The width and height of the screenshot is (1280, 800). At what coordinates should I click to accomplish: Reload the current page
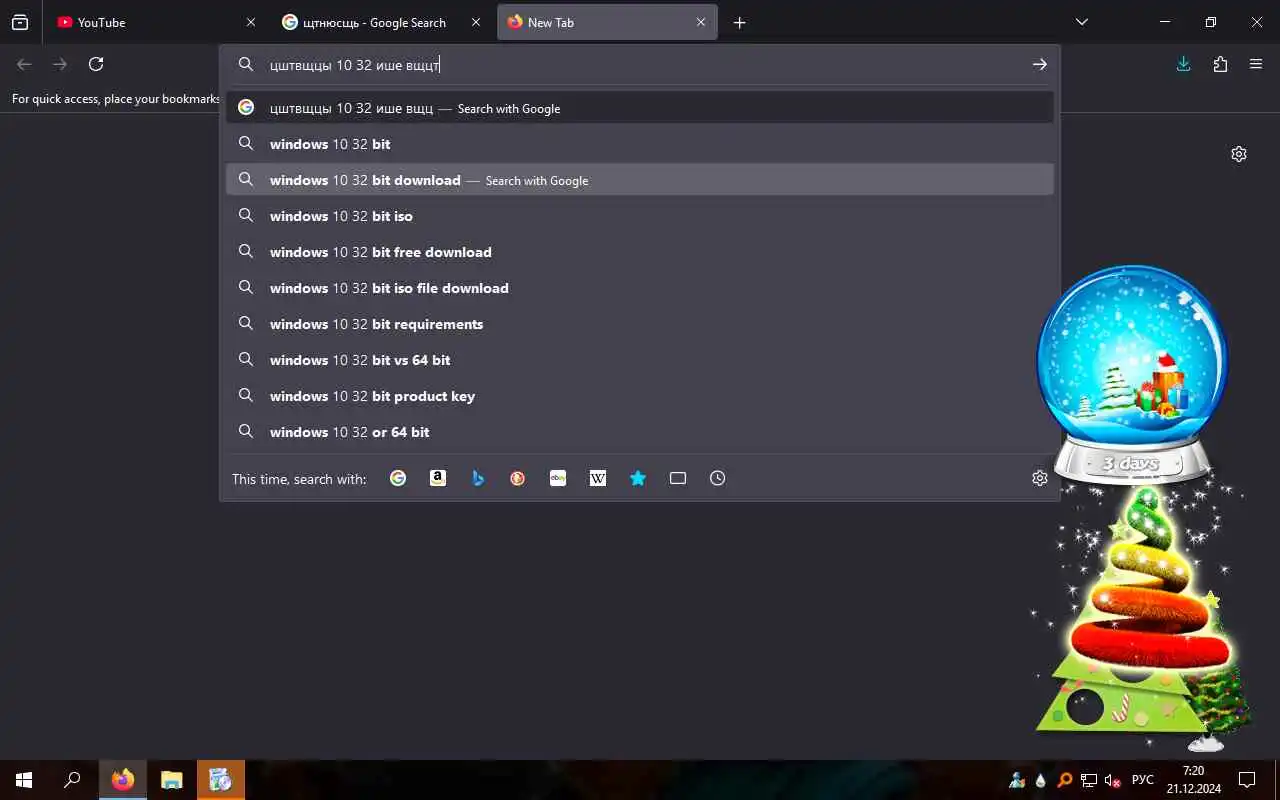point(96,64)
